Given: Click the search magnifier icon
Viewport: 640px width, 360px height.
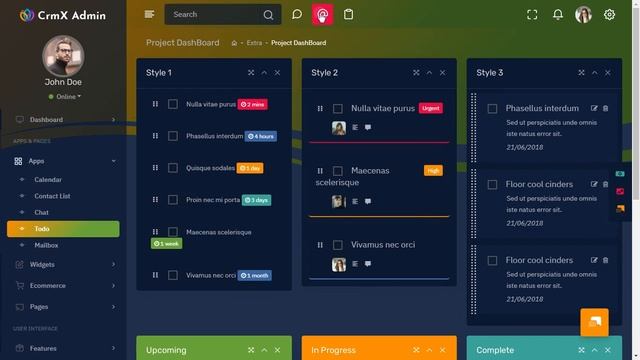Looking at the screenshot, I should pos(268,15).
